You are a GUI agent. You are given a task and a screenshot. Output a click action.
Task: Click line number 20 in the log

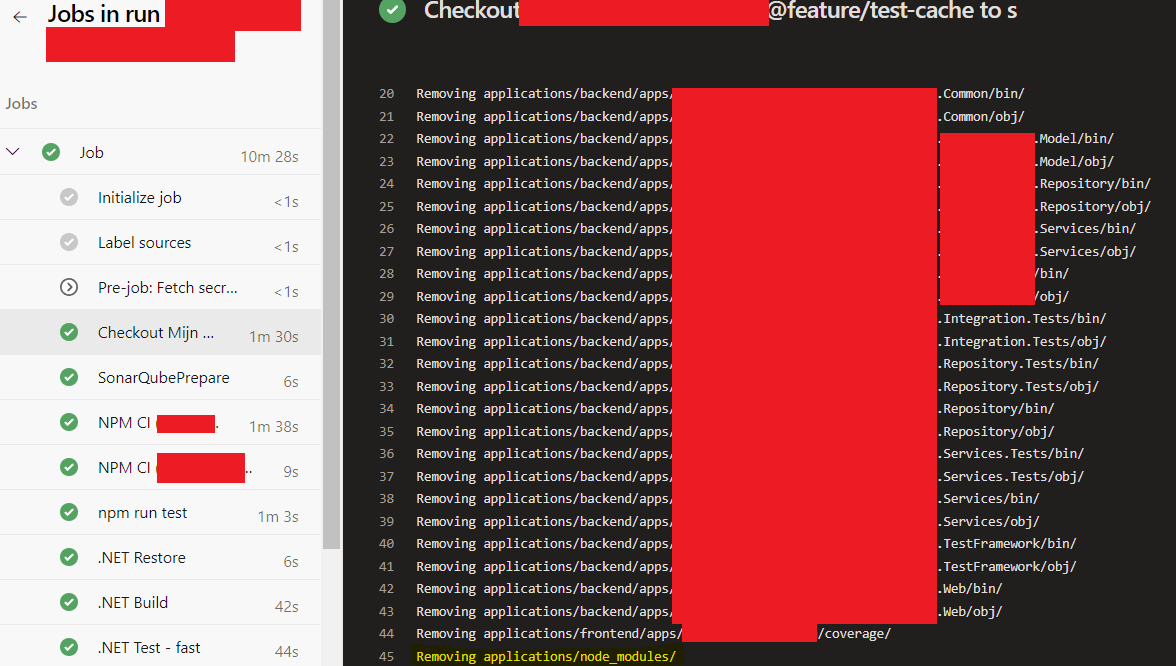(386, 93)
